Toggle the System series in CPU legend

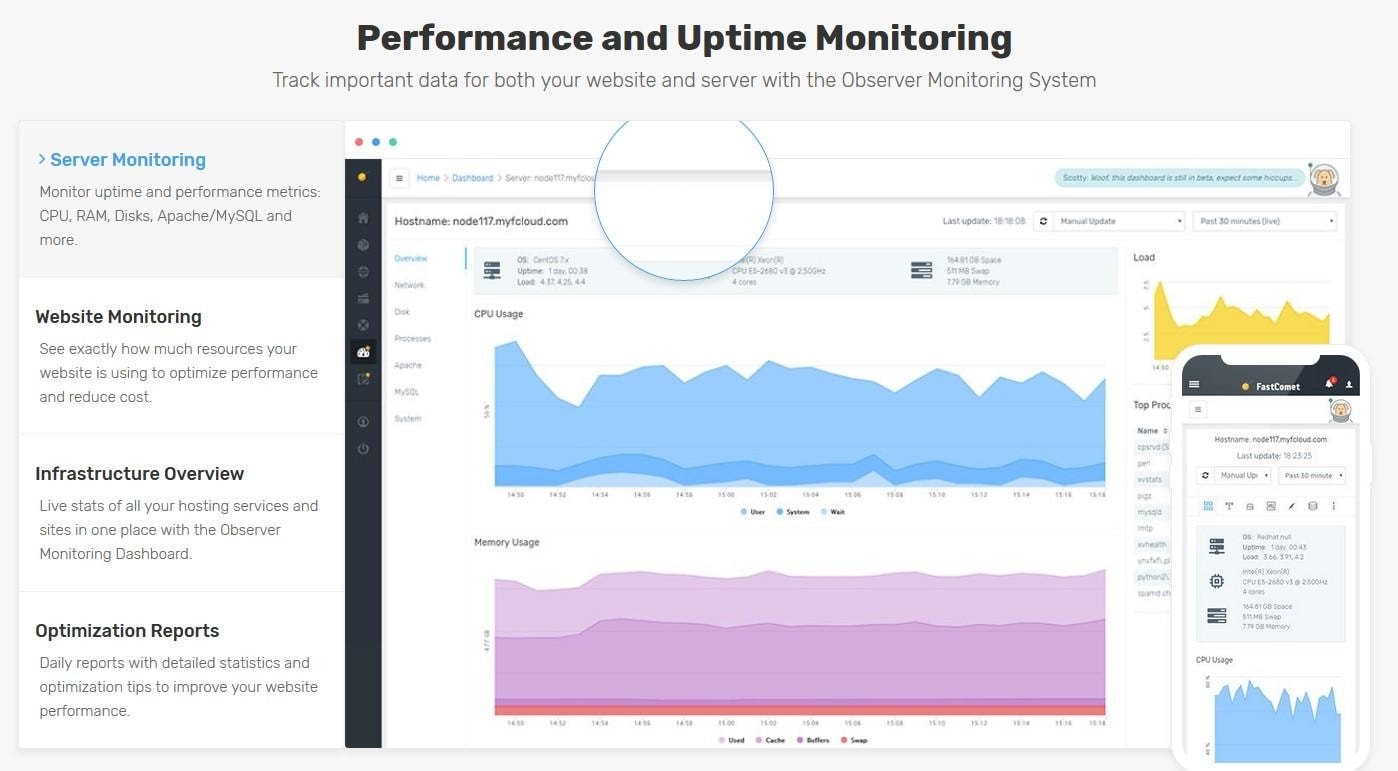click(793, 512)
